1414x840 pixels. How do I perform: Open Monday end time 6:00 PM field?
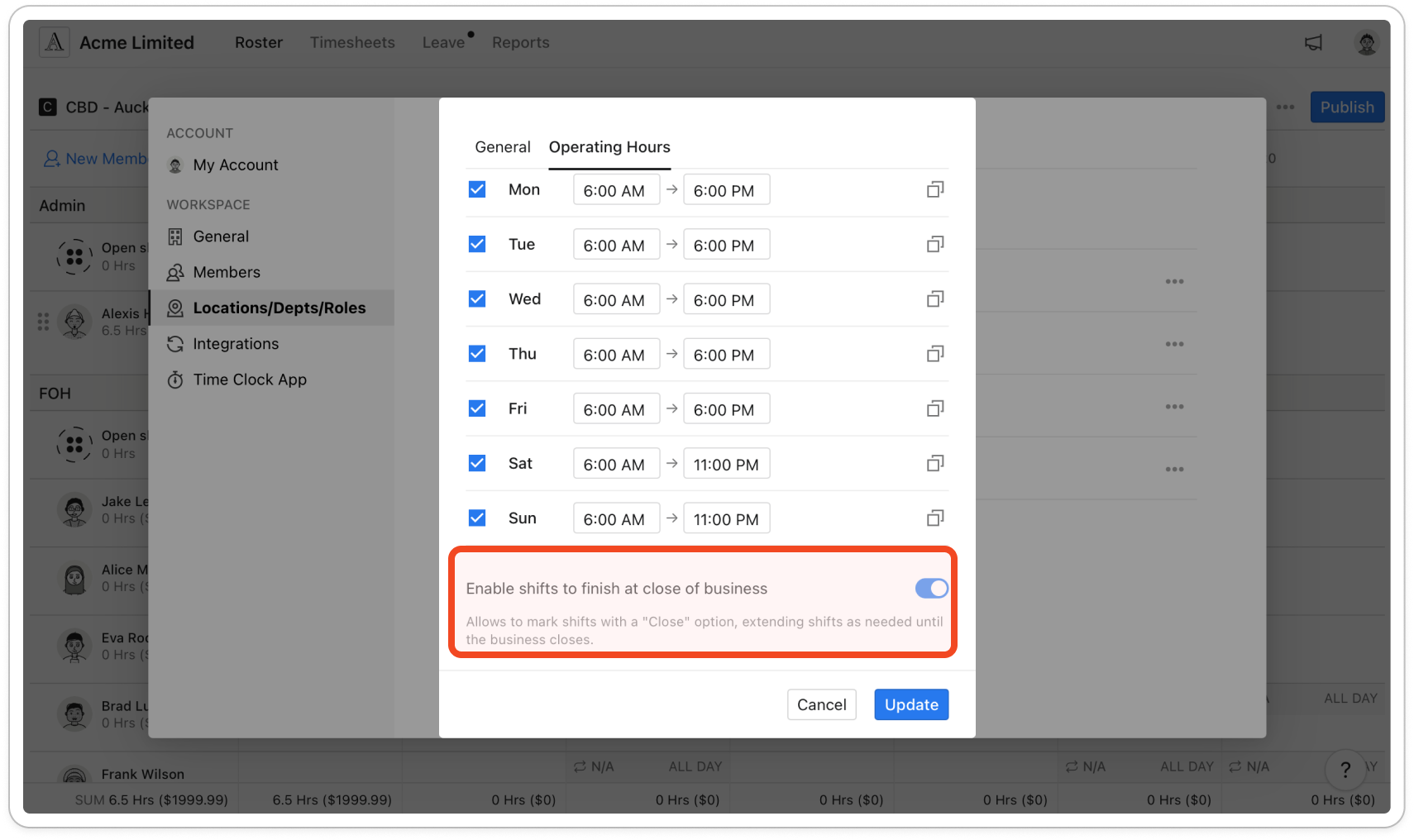click(x=726, y=189)
